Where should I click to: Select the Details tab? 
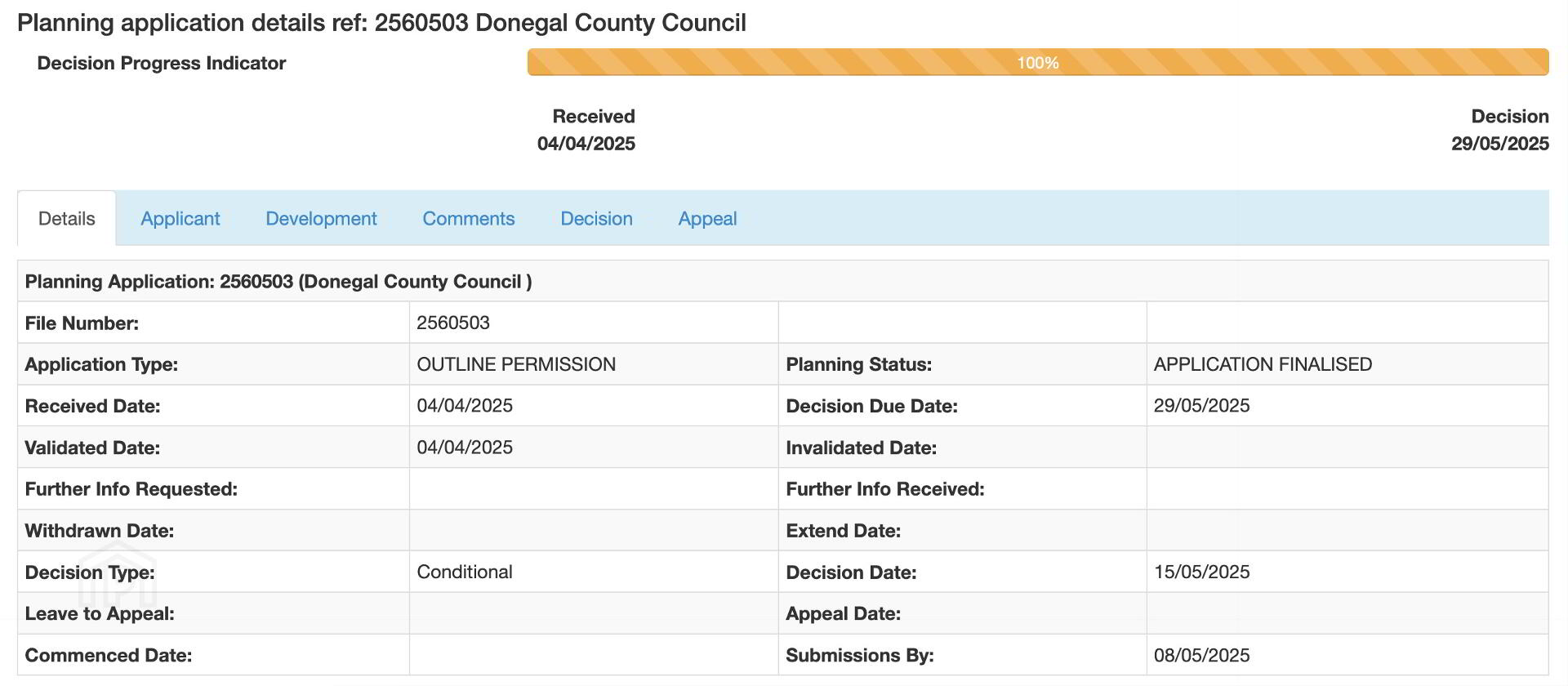coord(67,219)
